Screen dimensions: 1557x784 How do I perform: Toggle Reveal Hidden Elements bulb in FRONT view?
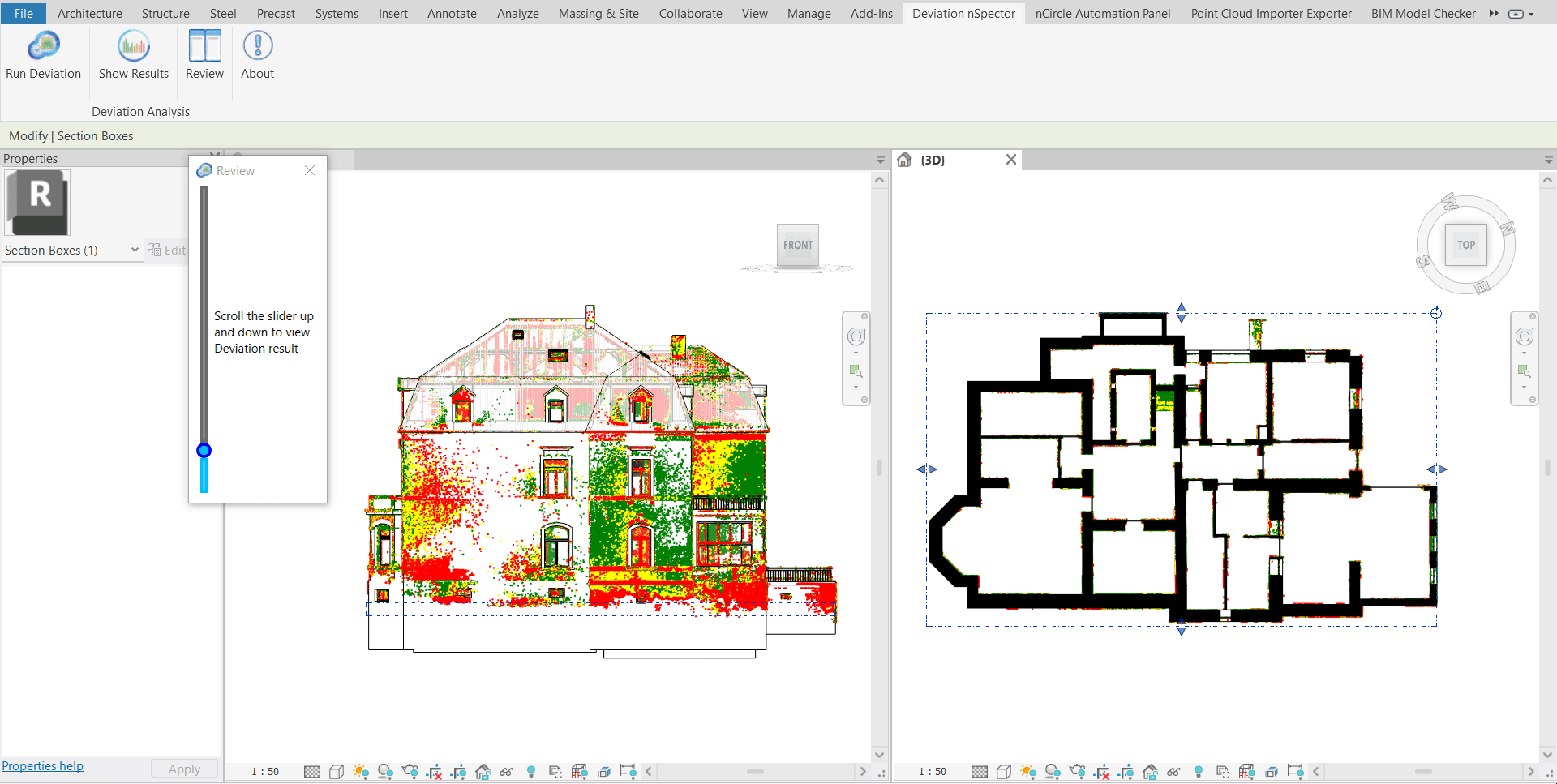(531, 772)
